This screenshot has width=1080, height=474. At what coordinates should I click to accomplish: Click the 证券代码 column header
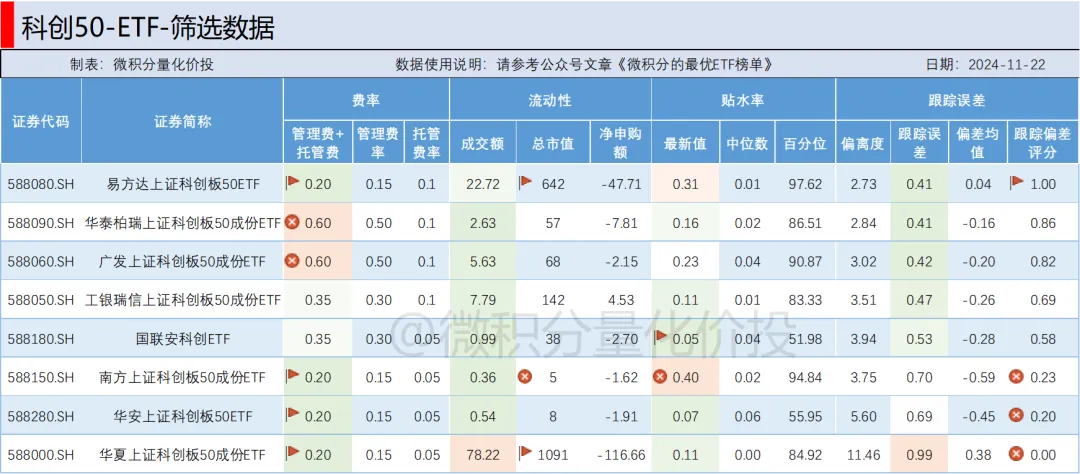(x=41, y=121)
